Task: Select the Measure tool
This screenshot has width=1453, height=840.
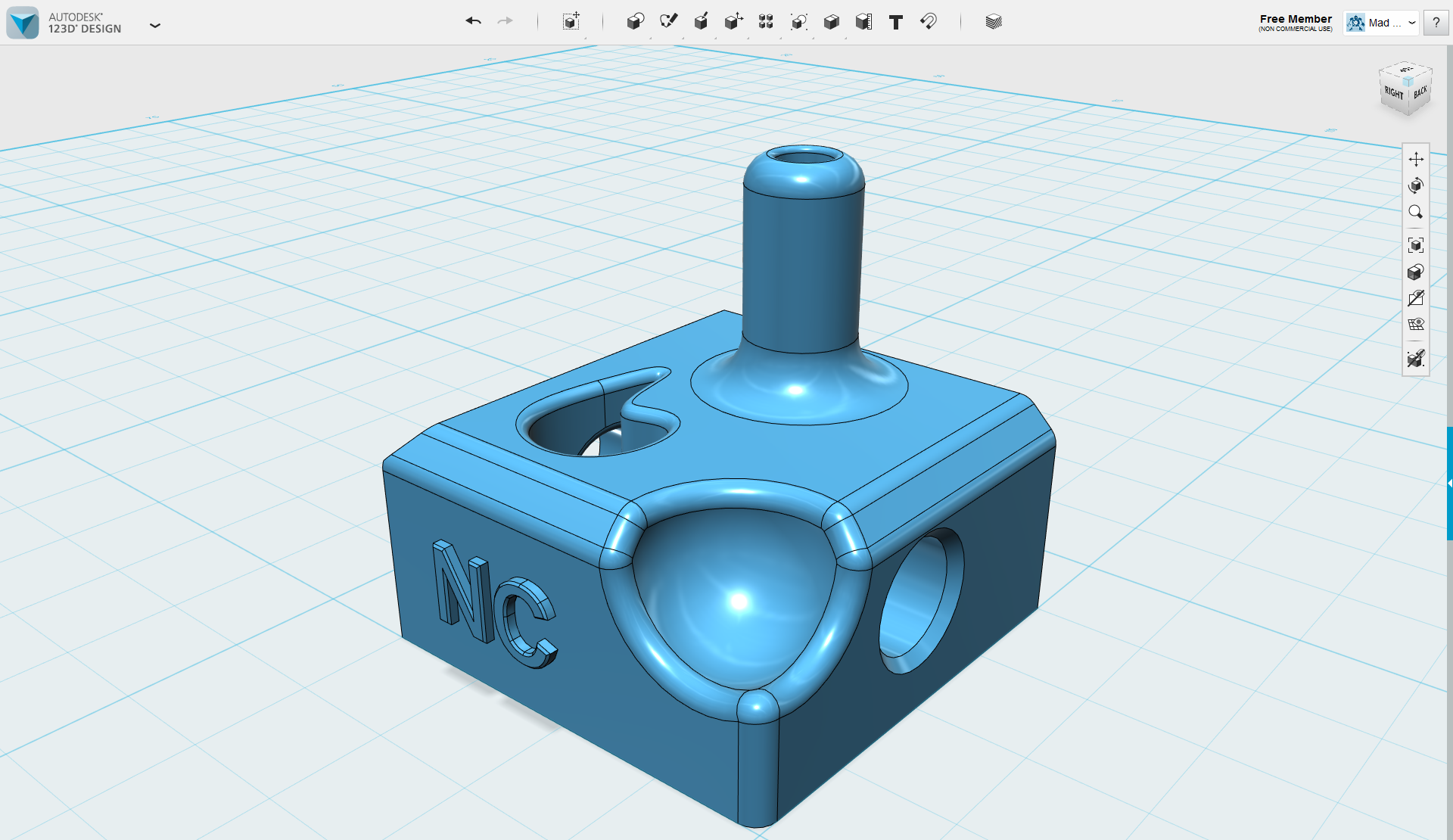Action: [863, 21]
